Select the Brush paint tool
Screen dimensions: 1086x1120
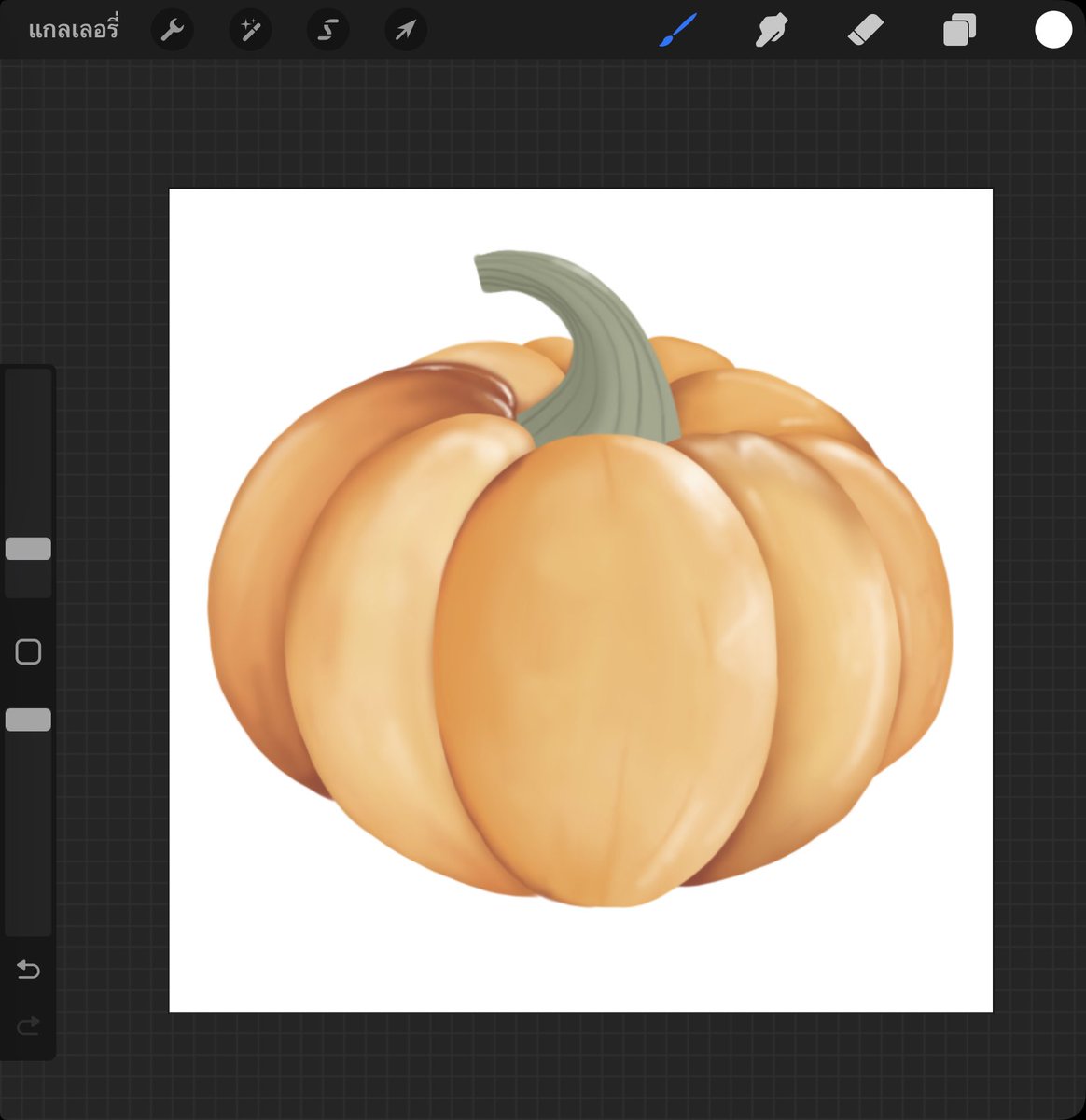678,30
